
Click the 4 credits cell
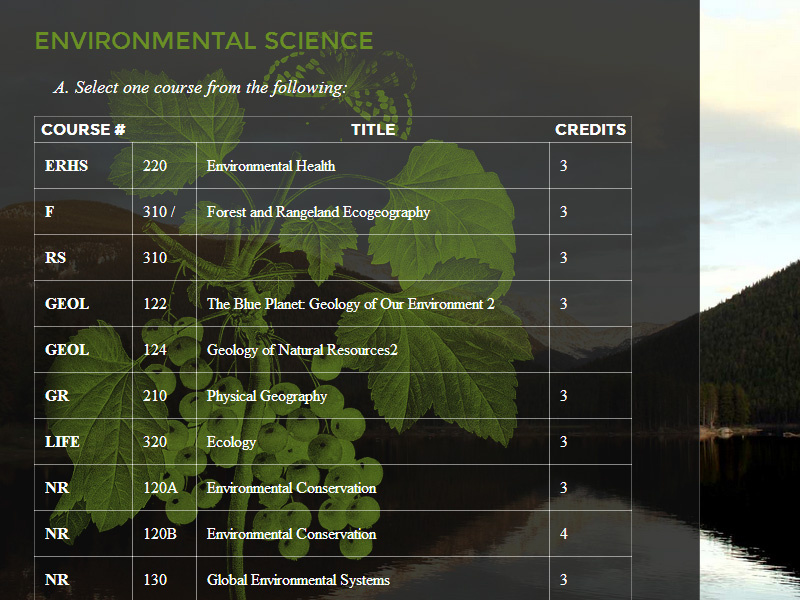click(x=564, y=534)
